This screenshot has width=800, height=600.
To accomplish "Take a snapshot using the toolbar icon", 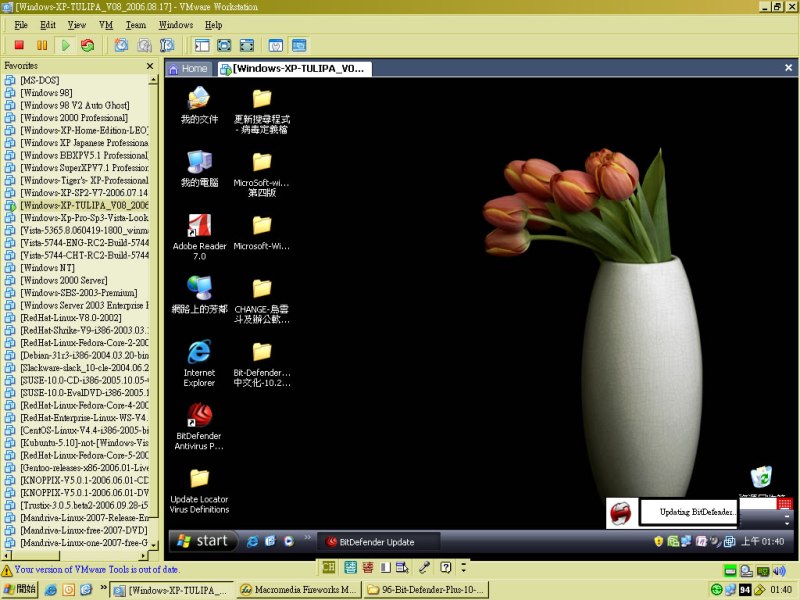I will tap(121, 45).
